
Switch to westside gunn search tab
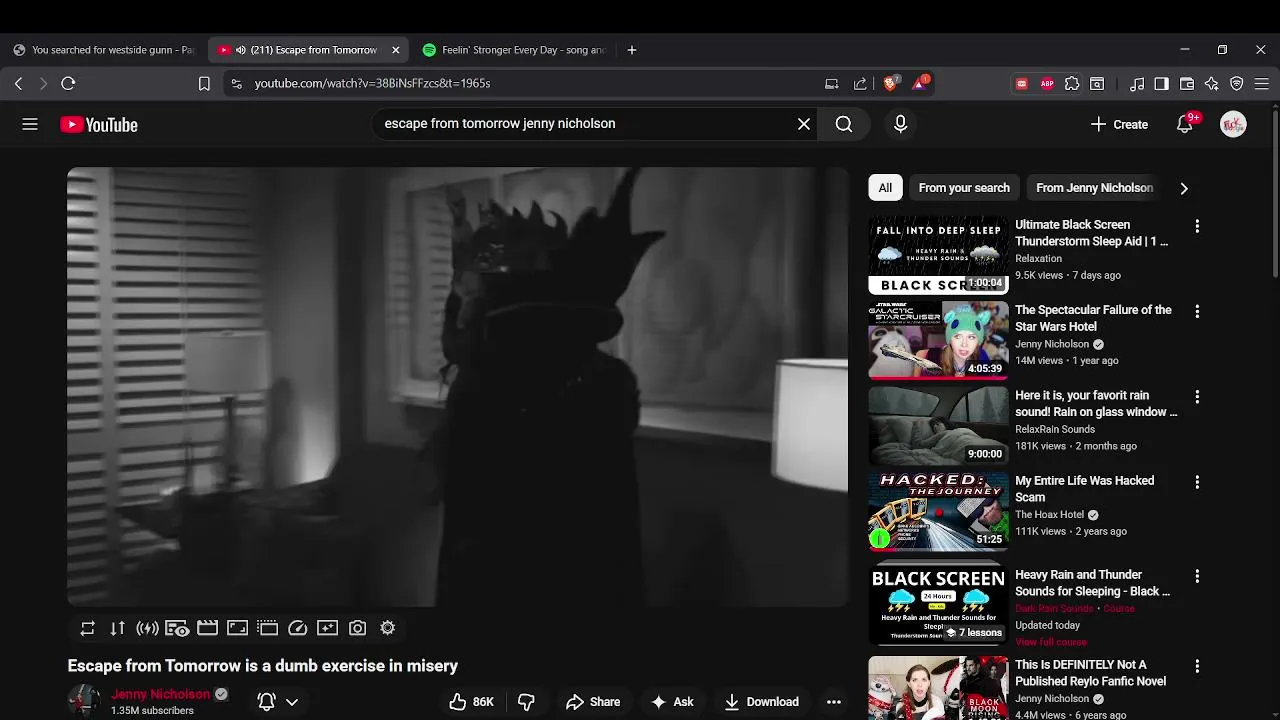(104, 50)
